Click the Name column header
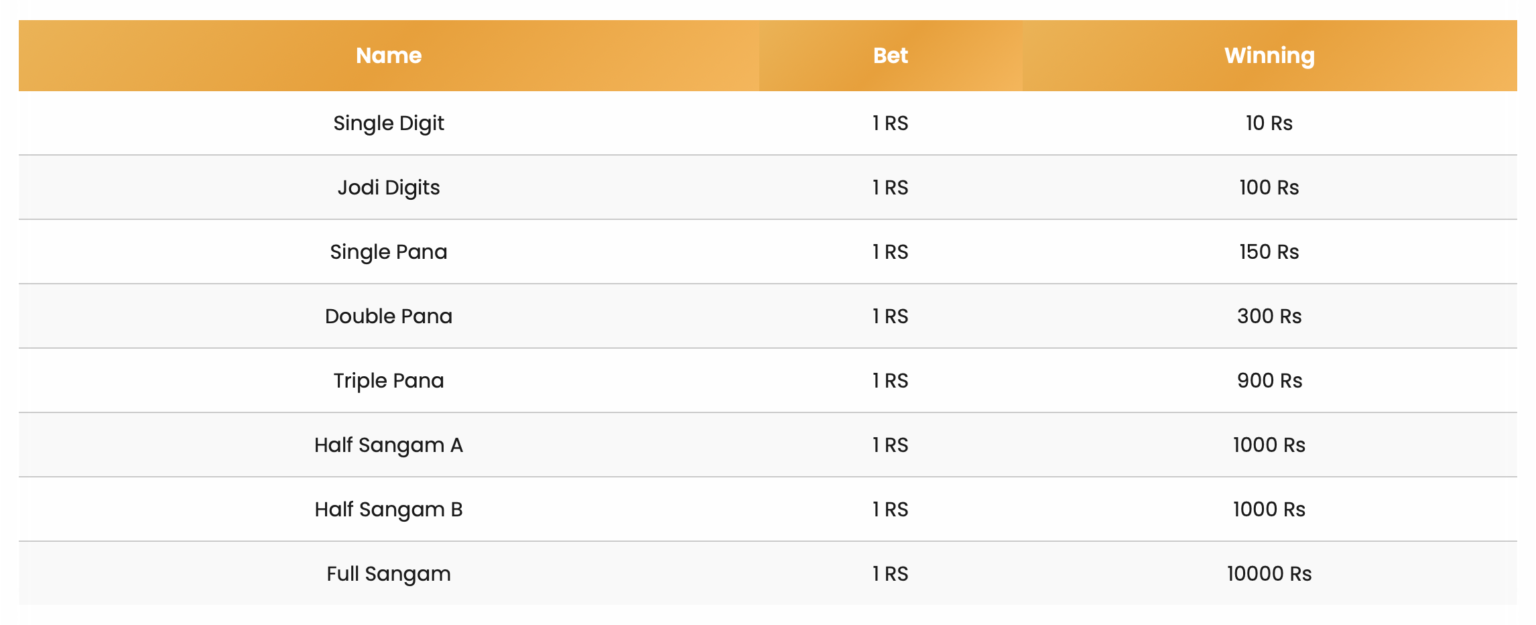The height and width of the screenshot is (625, 1536). (x=388, y=56)
